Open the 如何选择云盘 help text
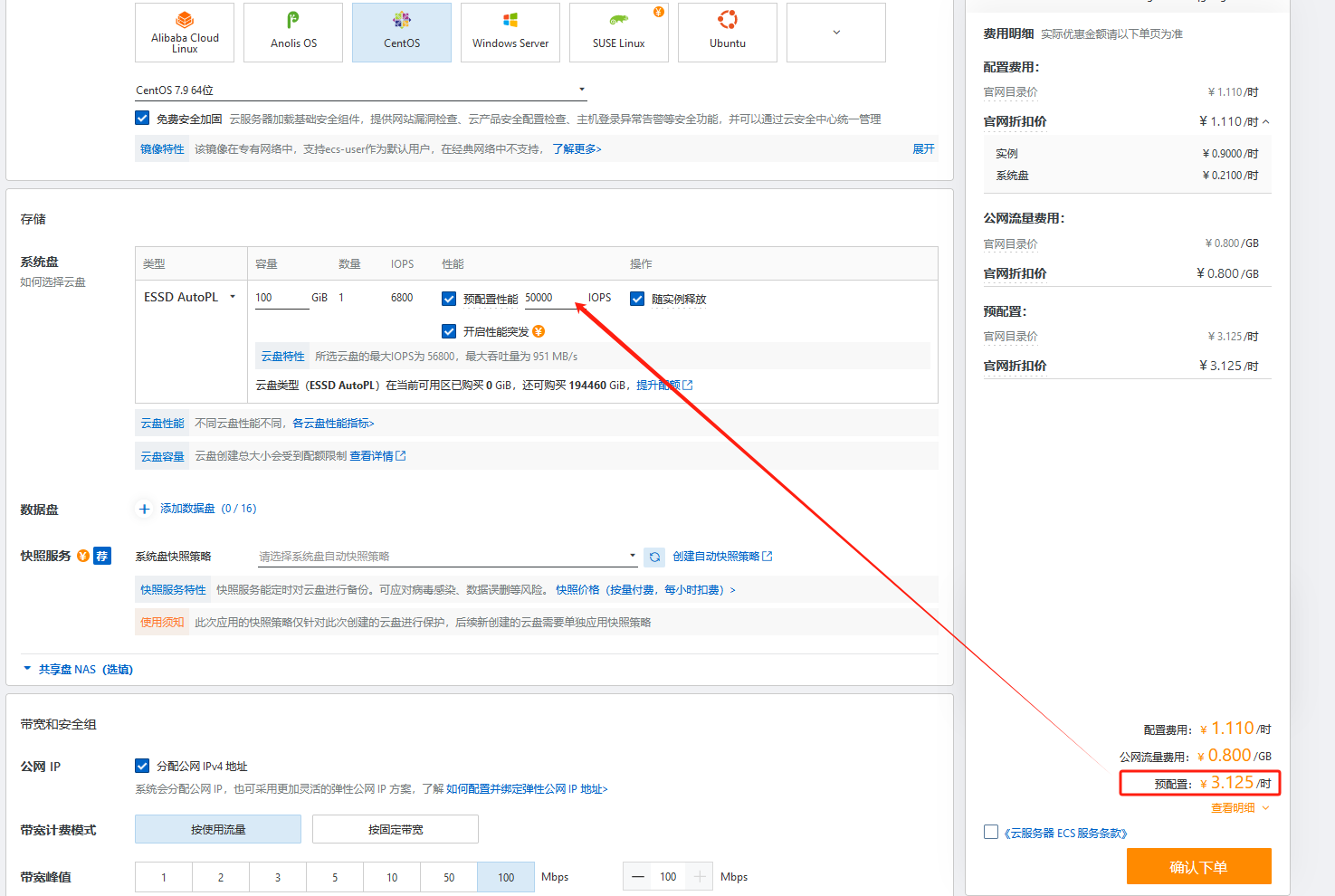Image resolution: width=1335 pixels, height=896 pixels. [x=53, y=282]
